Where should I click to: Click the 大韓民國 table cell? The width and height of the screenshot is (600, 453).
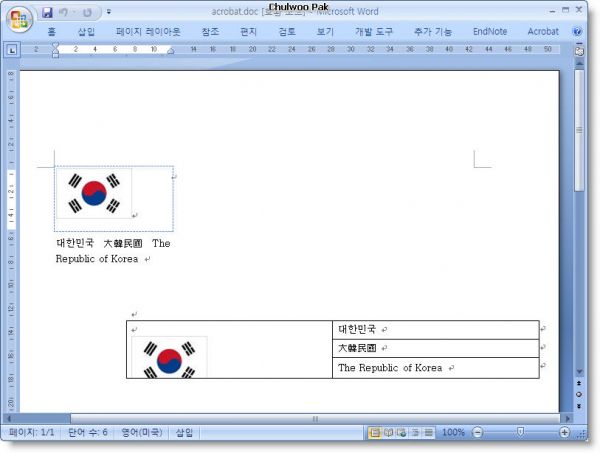coord(436,348)
